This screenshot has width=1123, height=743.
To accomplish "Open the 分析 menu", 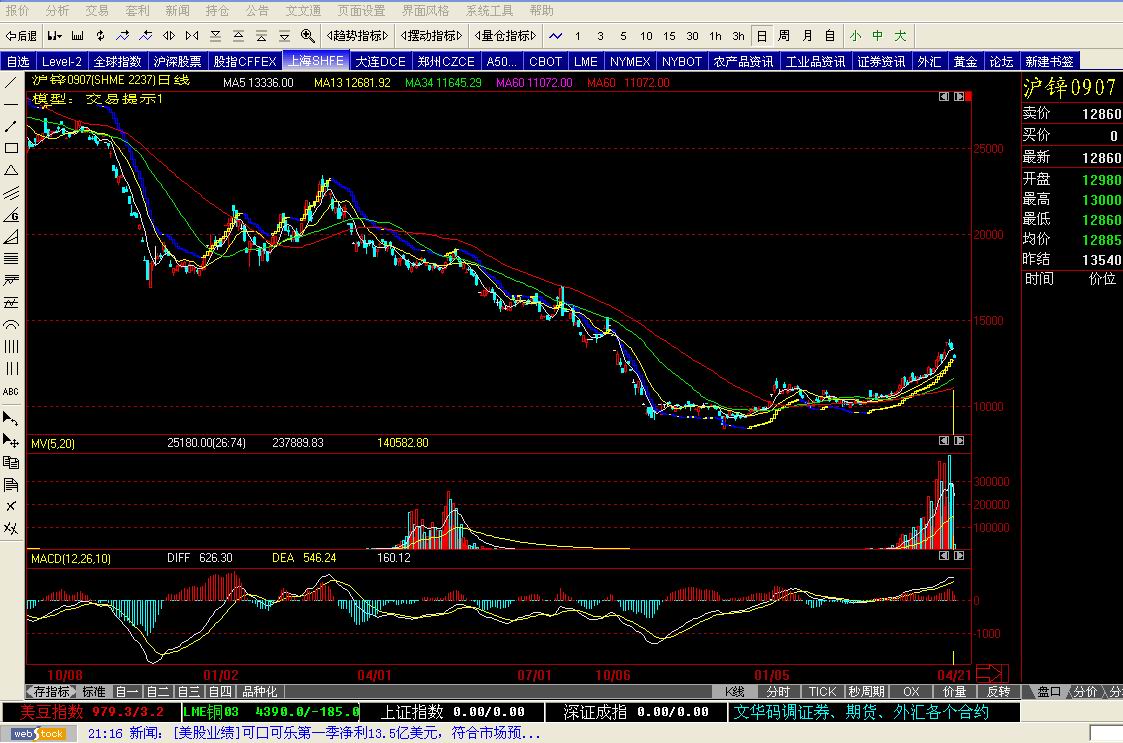I will click(x=57, y=11).
